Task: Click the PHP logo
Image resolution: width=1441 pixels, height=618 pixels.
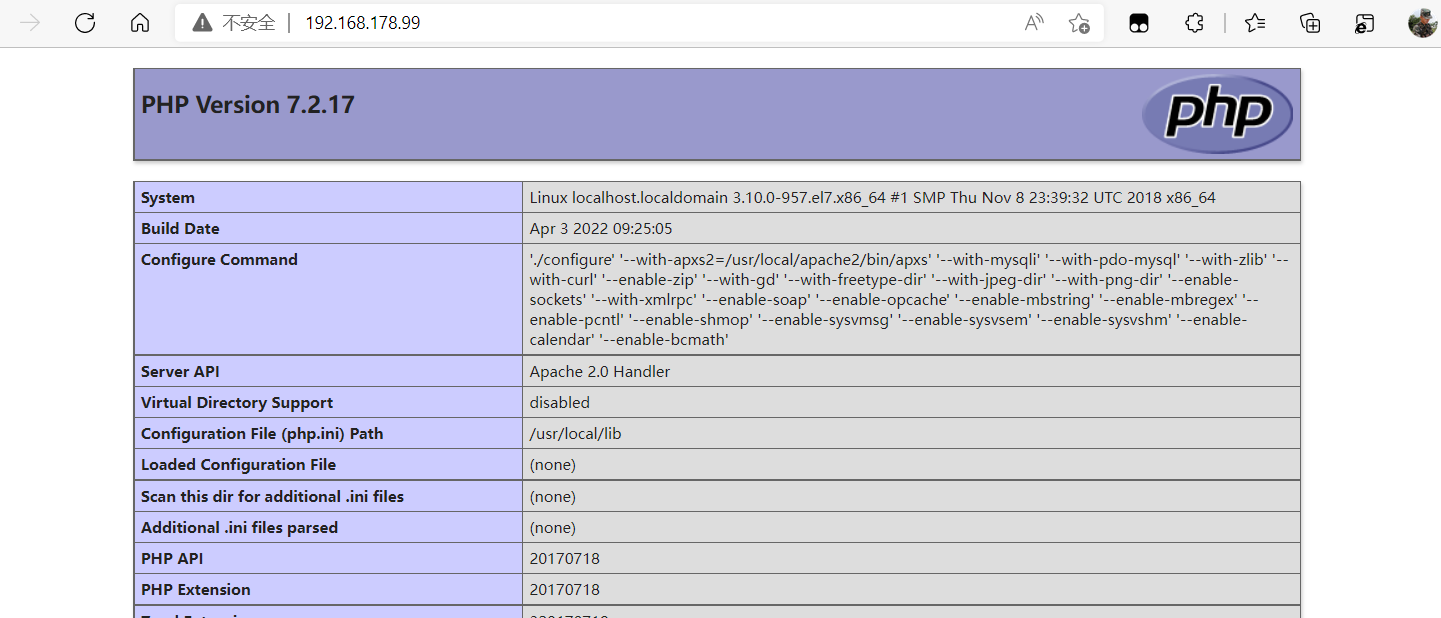Action: click(x=1217, y=114)
